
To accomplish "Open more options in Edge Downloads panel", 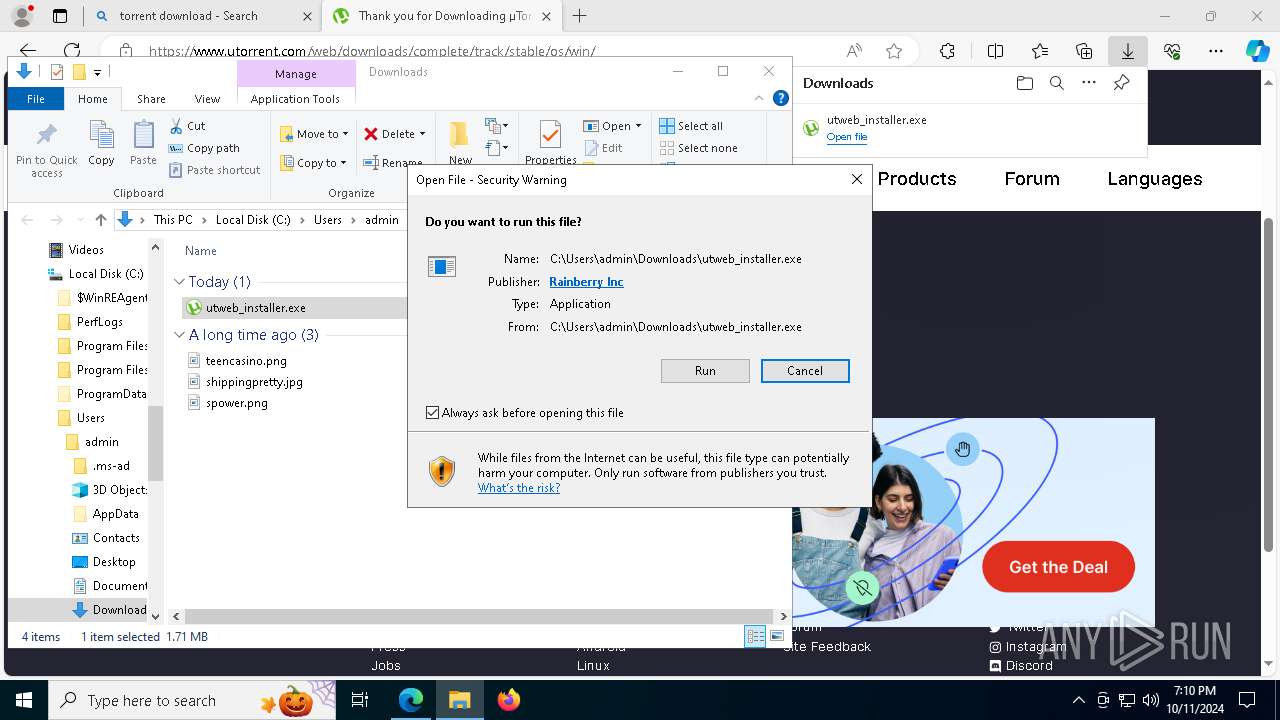I will (x=1088, y=83).
